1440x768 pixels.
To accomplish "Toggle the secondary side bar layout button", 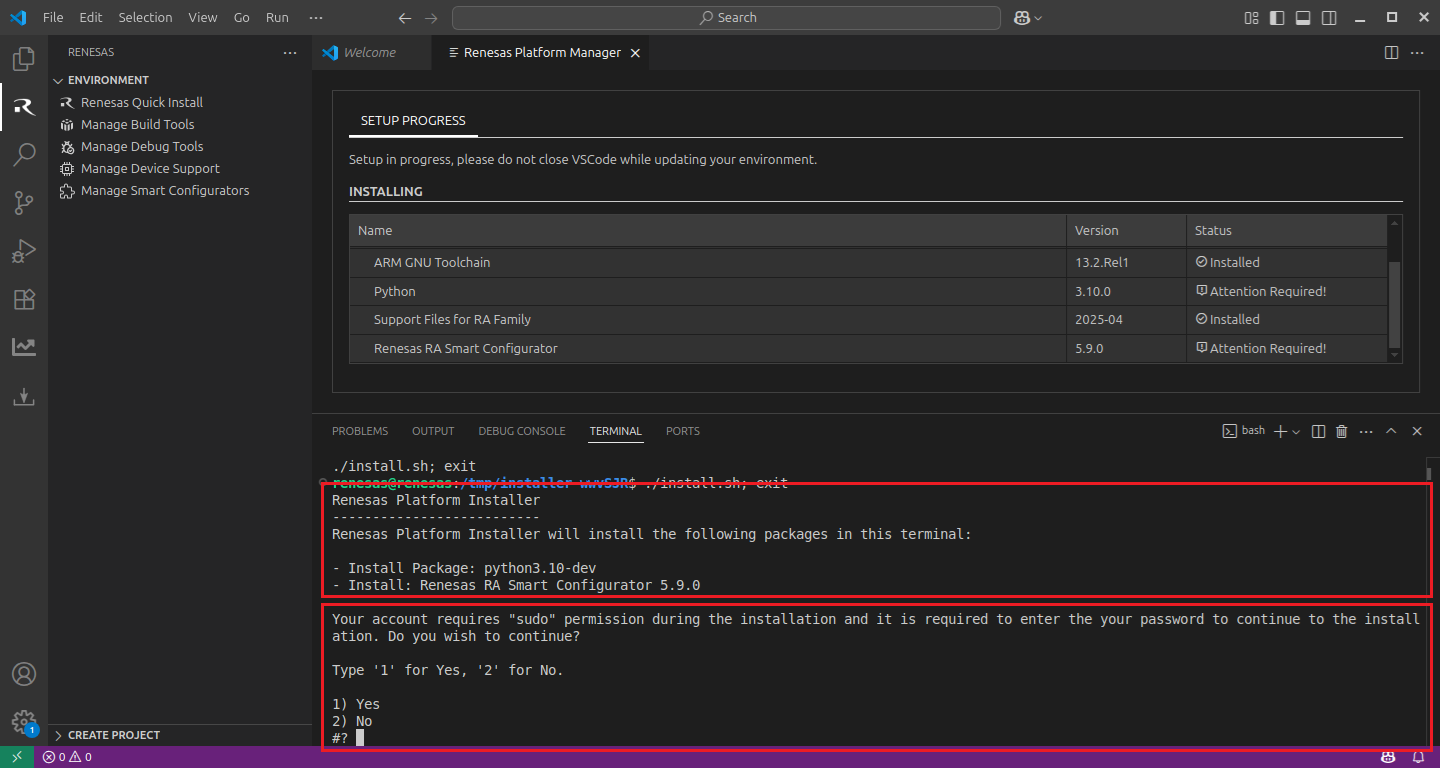I will click(x=1329, y=18).
